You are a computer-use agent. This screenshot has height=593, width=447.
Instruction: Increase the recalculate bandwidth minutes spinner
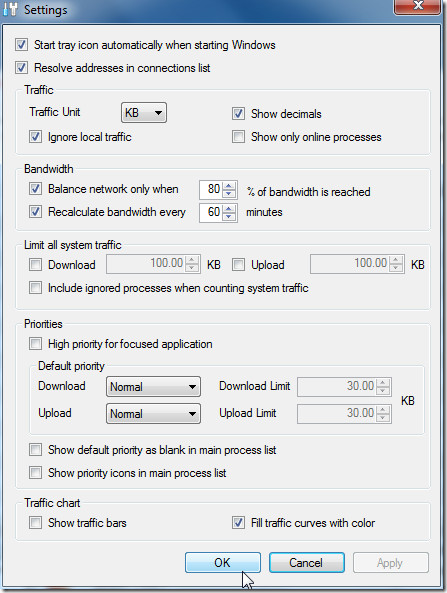pyautogui.click(x=229, y=208)
